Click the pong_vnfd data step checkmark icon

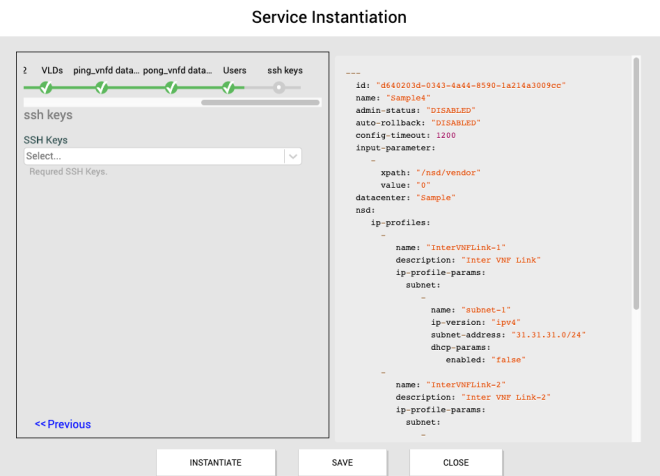[x=171, y=88]
